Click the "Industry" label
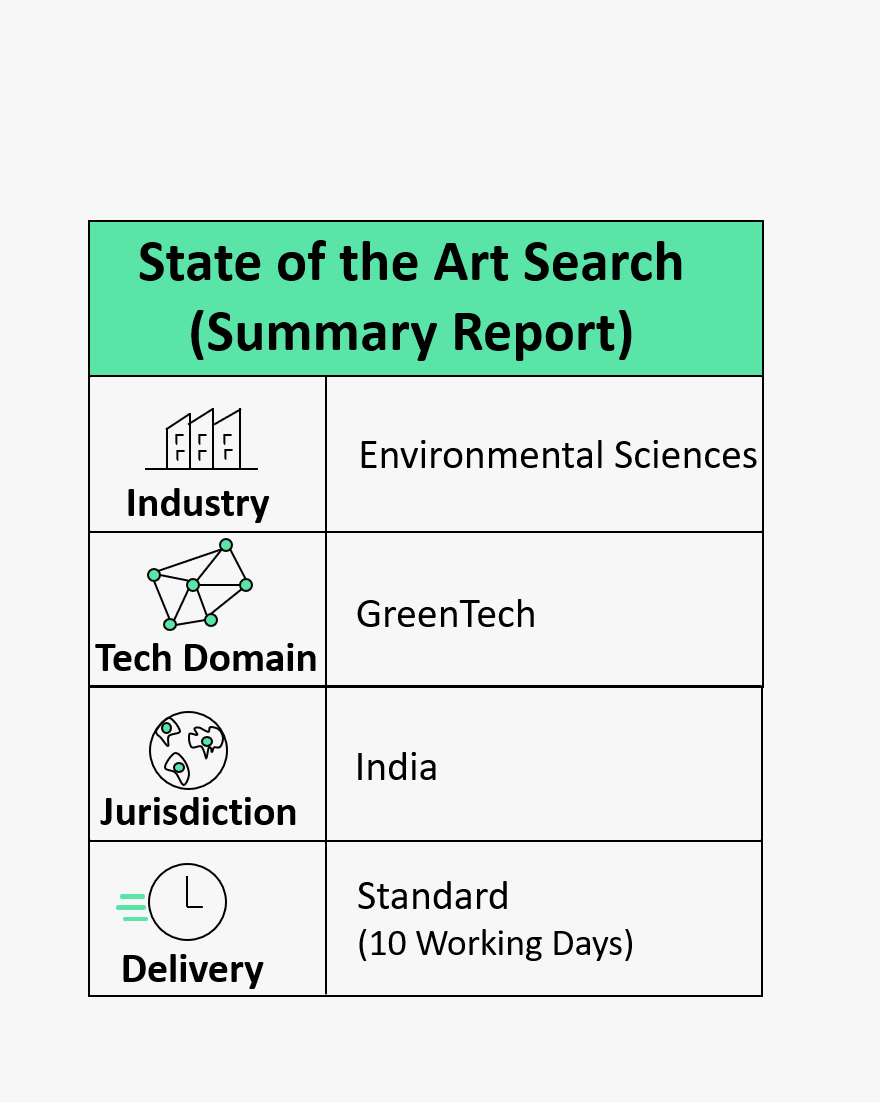880x1102 pixels. (197, 503)
